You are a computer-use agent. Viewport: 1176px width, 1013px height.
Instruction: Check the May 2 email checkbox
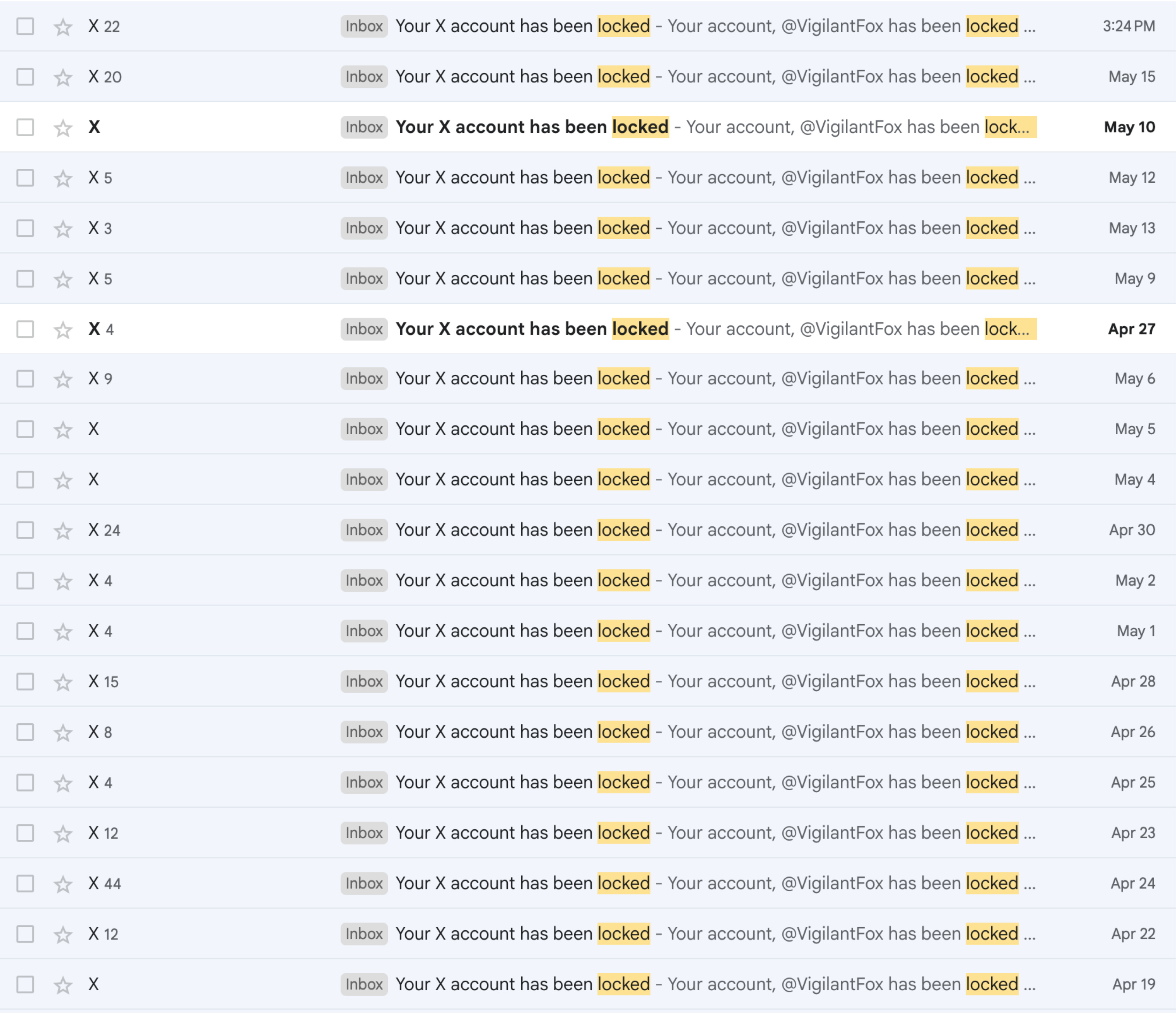tap(25, 581)
